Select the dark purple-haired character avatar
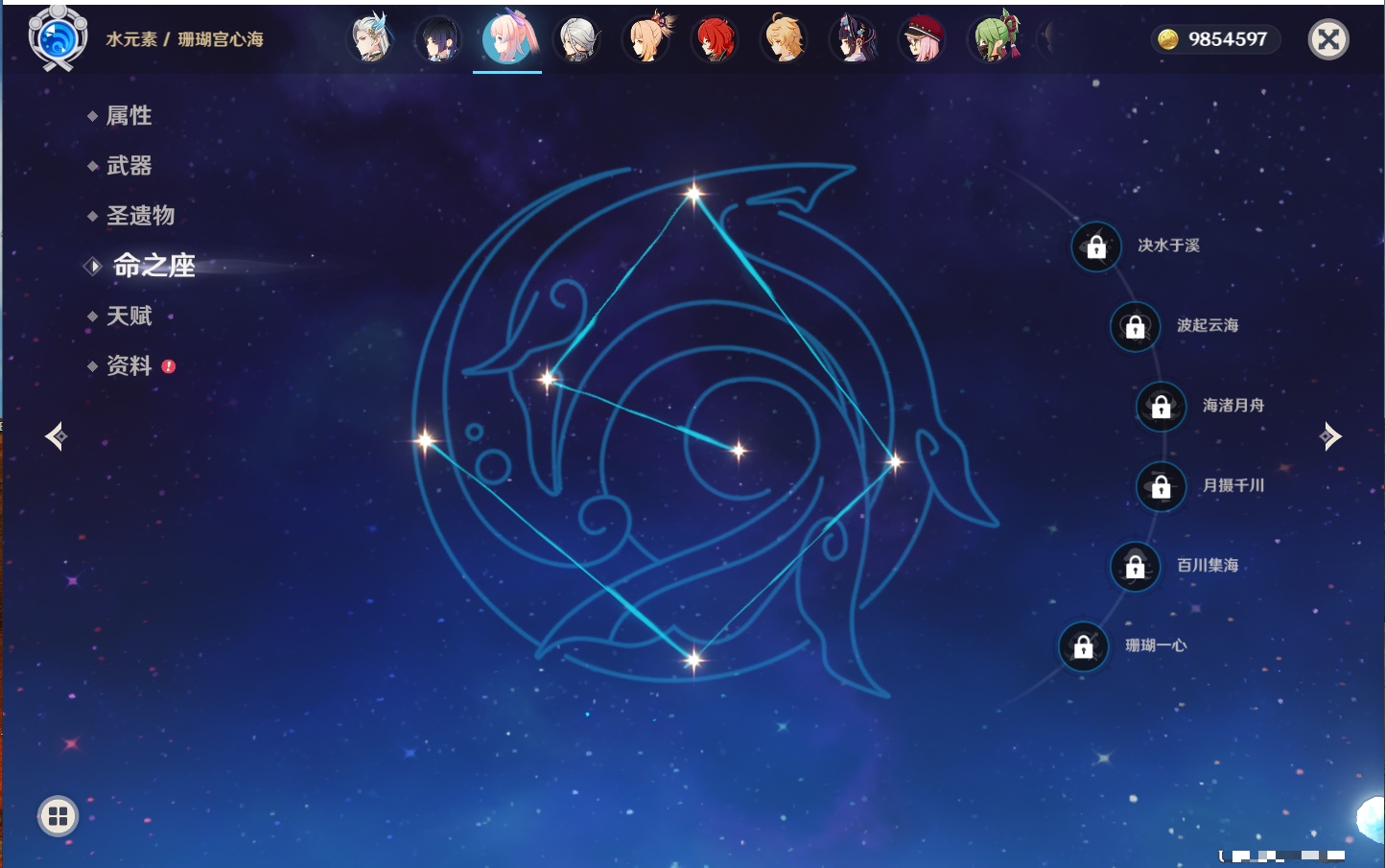 click(x=438, y=39)
